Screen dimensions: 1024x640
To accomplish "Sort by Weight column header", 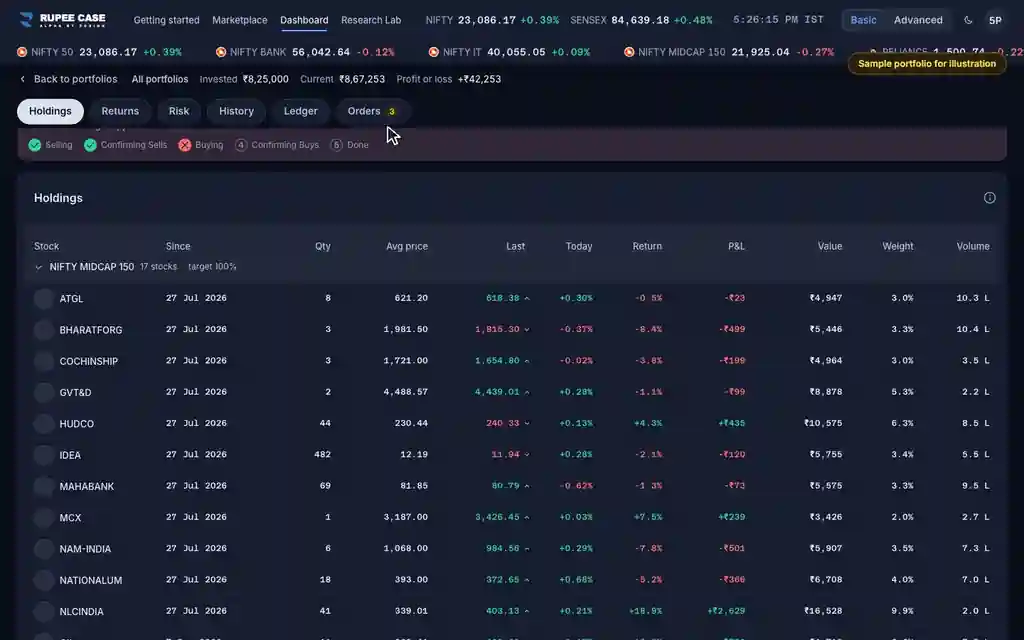I will [898, 246].
